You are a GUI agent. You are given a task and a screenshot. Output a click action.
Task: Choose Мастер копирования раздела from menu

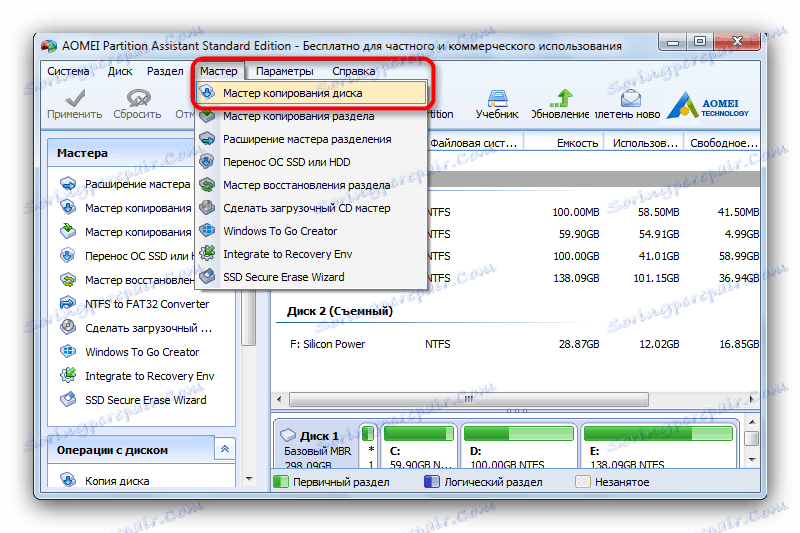(x=311, y=116)
